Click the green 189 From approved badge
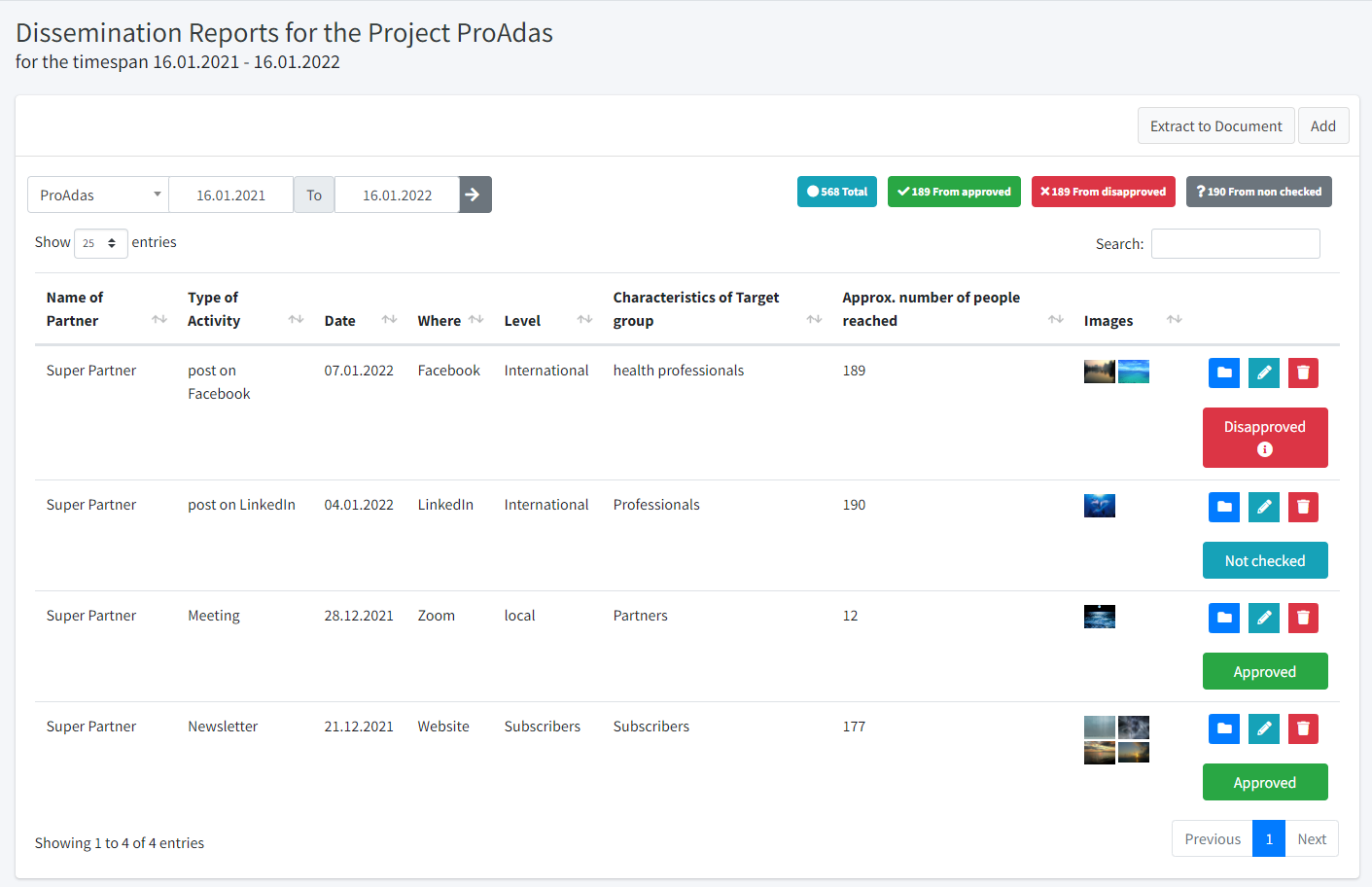1372x887 pixels. [x=954, y=192]
